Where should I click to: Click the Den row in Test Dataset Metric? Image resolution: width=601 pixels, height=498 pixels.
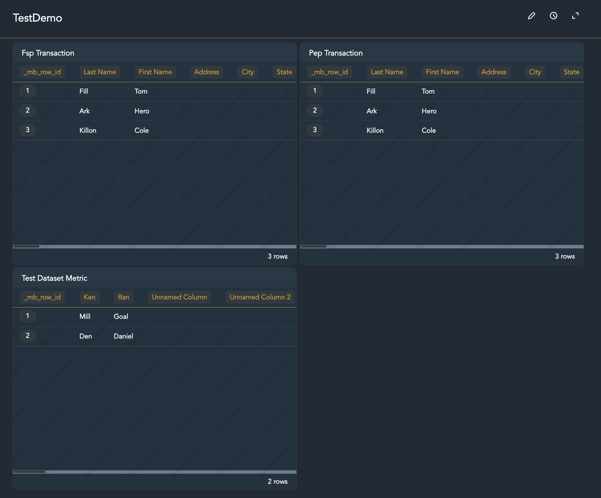86,336
